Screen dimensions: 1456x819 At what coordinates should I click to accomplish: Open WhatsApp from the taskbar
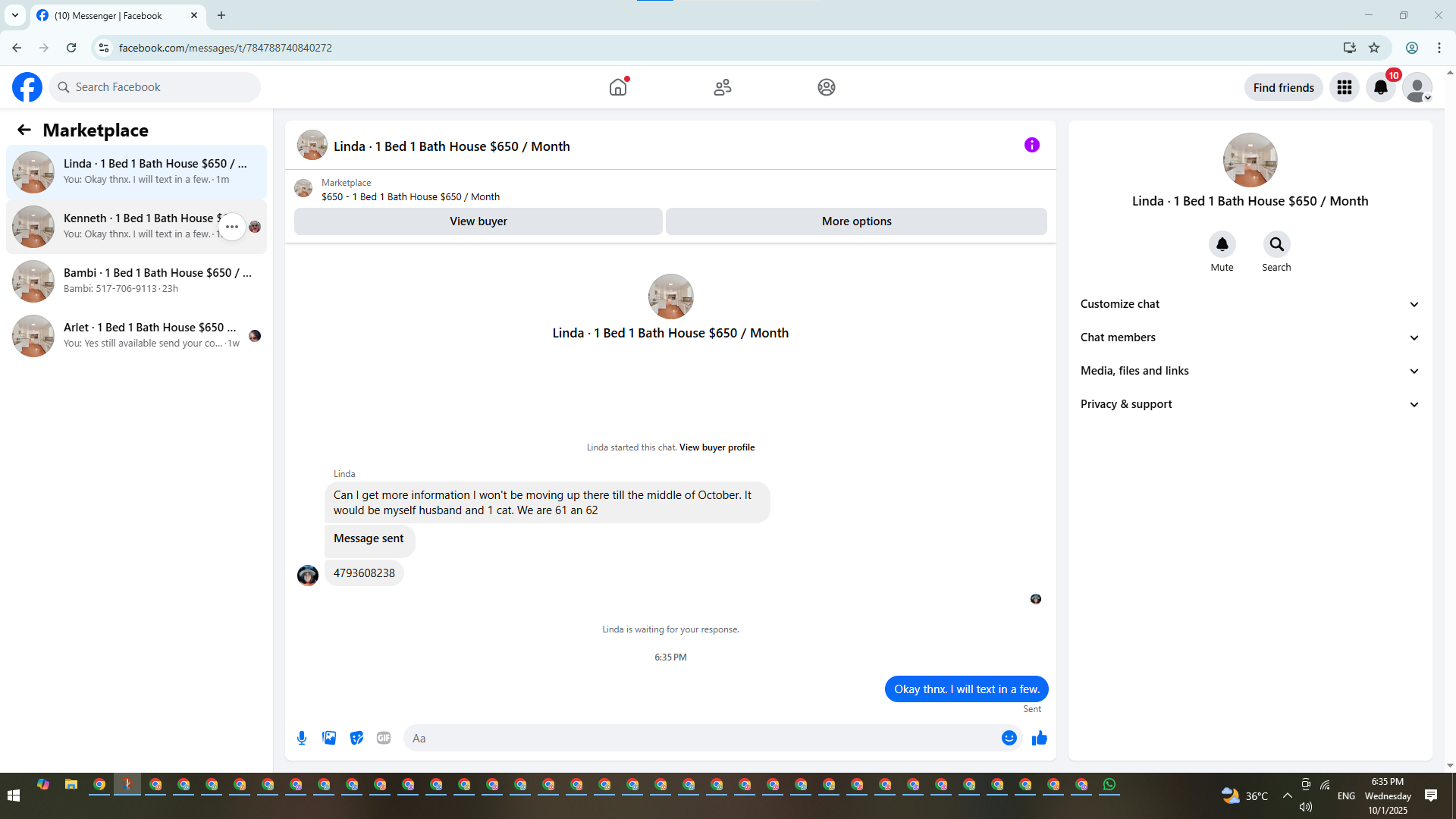[1109, 785]
